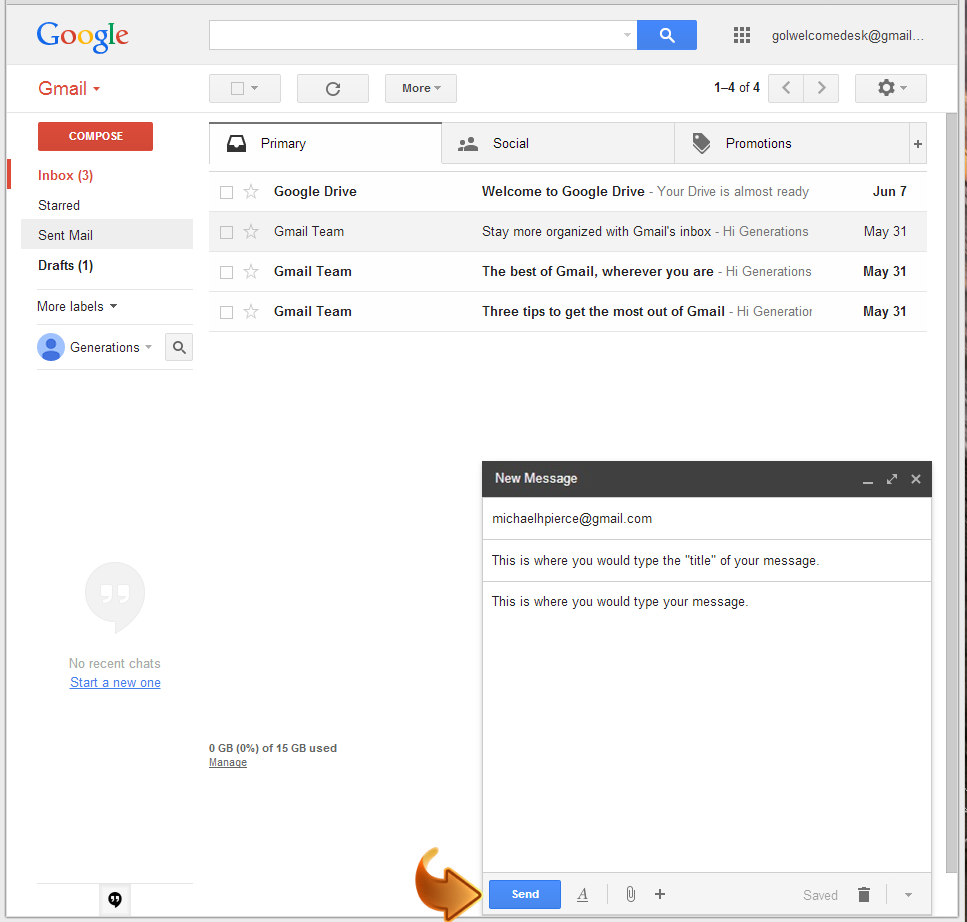Open the select-all dropdown arrow
967x922 pixels.
point(255,88)
